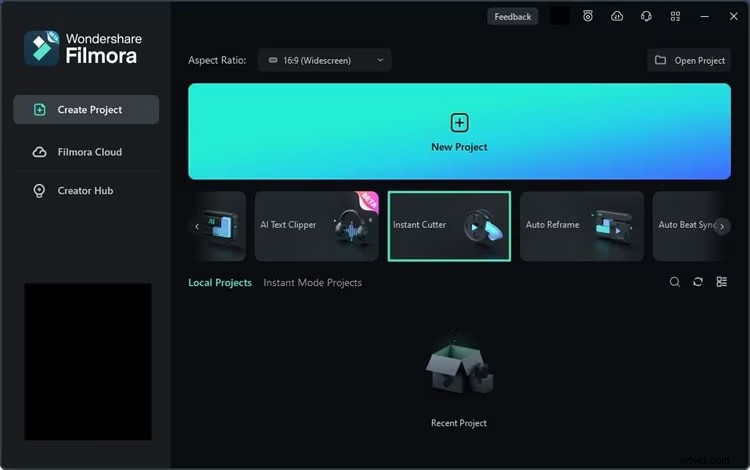Open the Auto Reframe tool card
Image resolution: width=750 pixels, height=470 pixels.
click(x=582, y=226)
